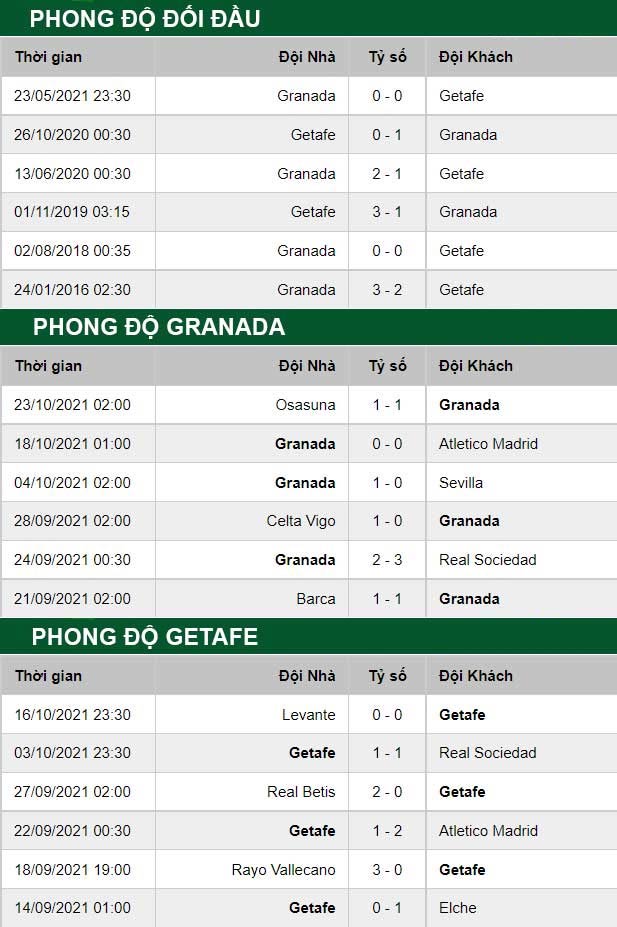The width and height of the screenshot is (617, 927).
Task: Click Levante in Getafe's form table
Action: point(308,715)
